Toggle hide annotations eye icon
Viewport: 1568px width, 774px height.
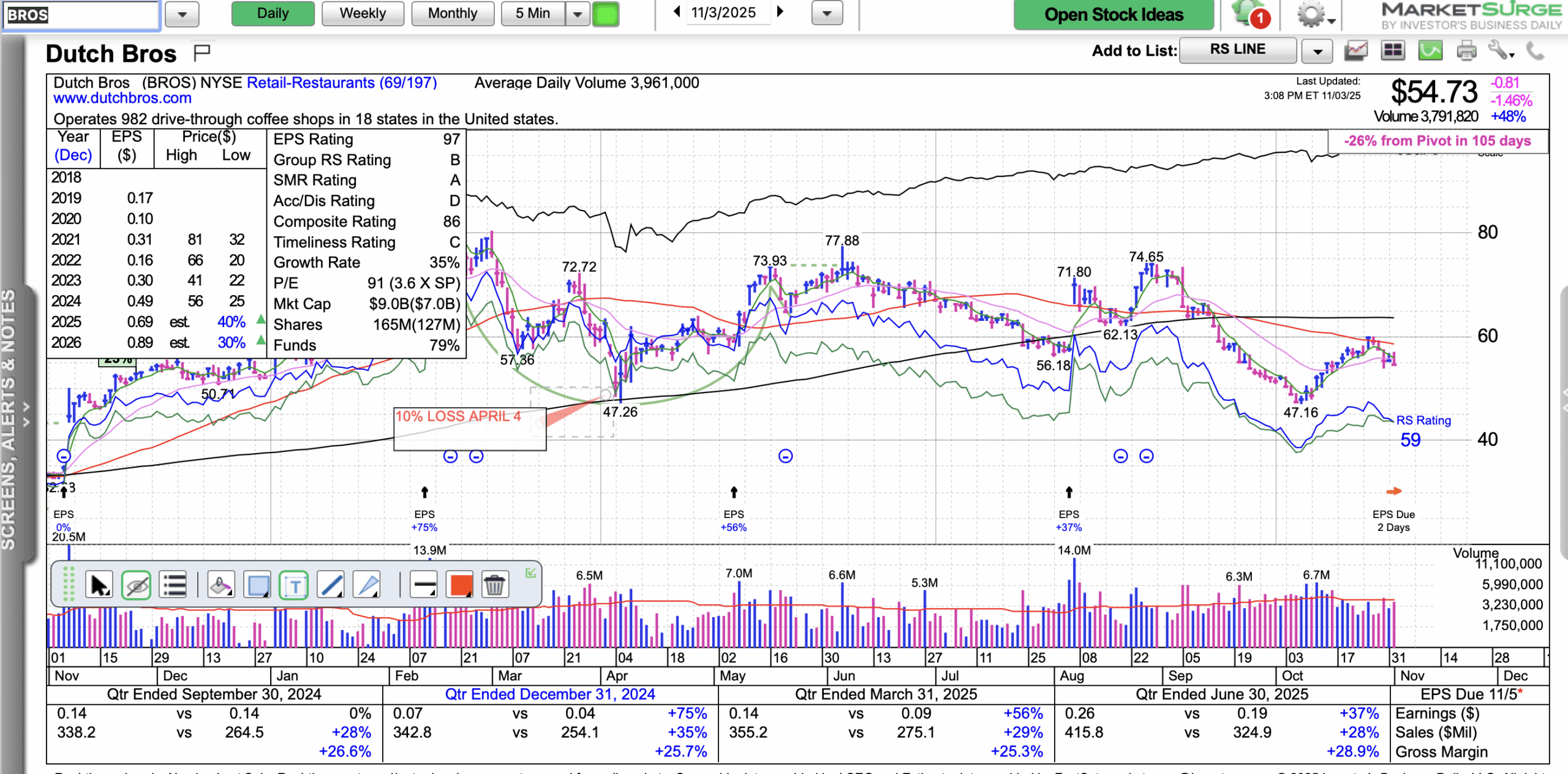(136, 585)
